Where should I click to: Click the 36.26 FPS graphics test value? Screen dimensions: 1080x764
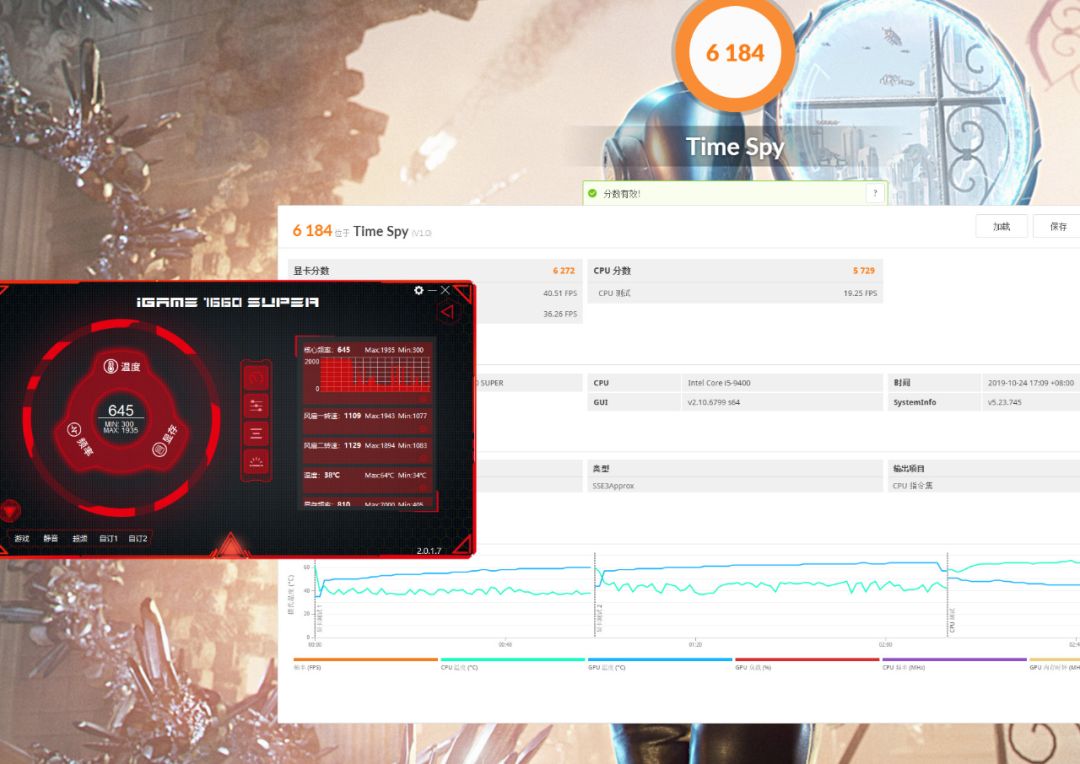point(560,313)
